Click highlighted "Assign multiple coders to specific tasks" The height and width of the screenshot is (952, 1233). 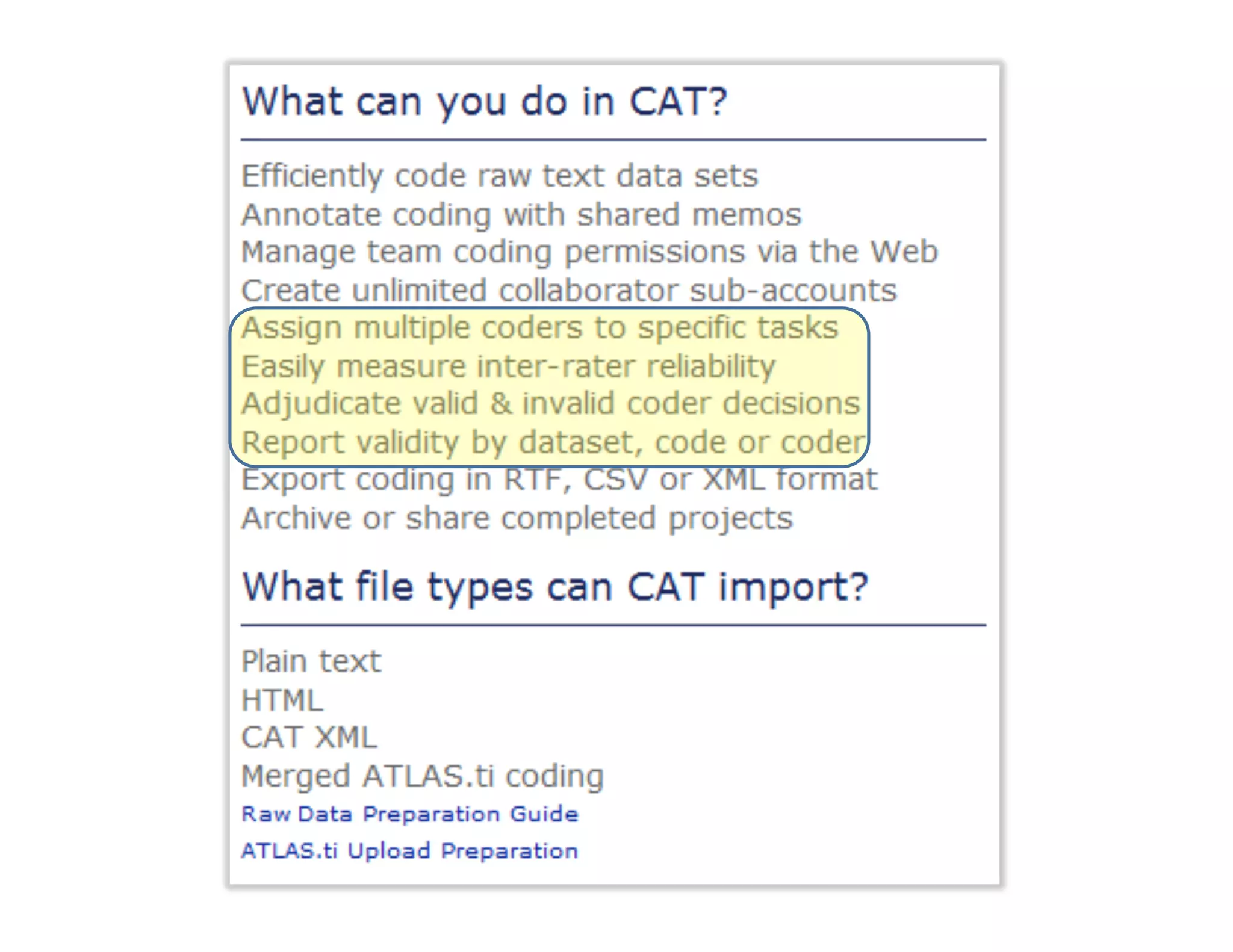[540, 328]
